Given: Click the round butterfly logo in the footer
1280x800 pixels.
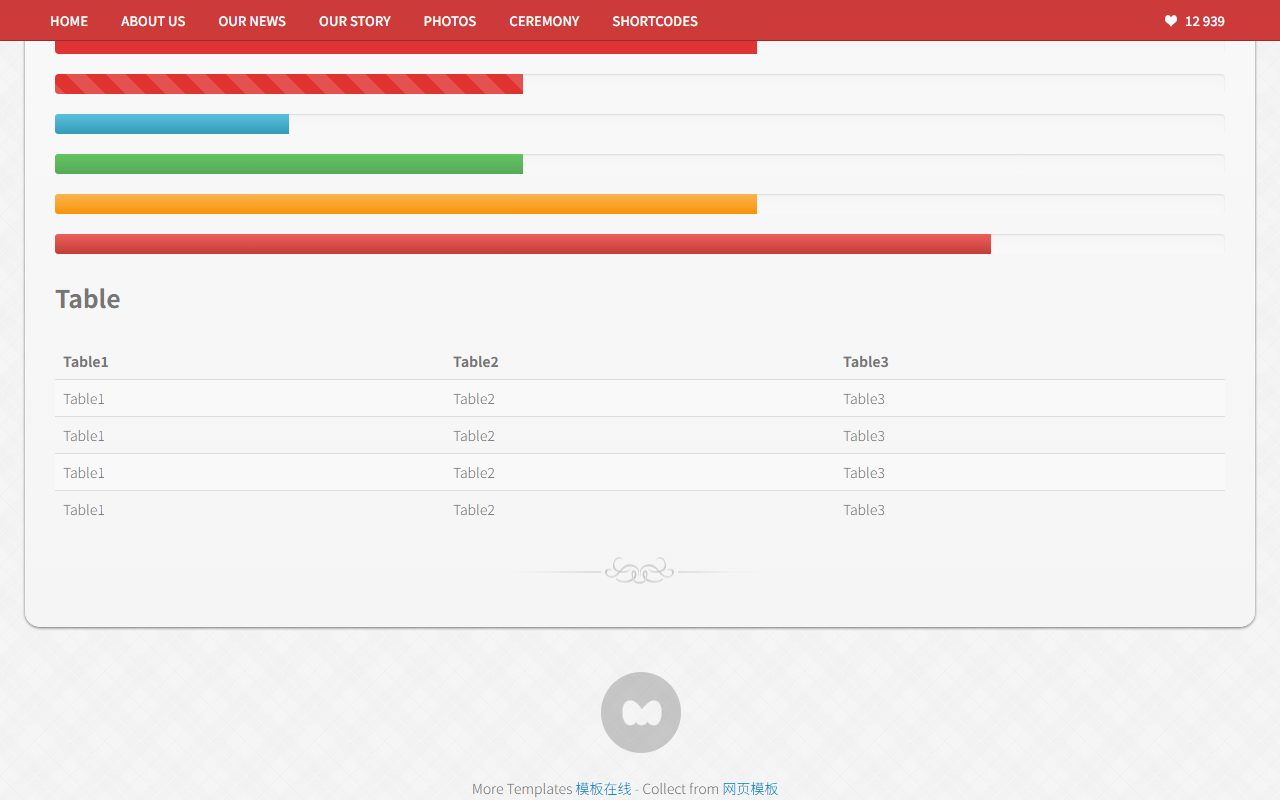Looking at the screenshot, I should coord(641,712).
